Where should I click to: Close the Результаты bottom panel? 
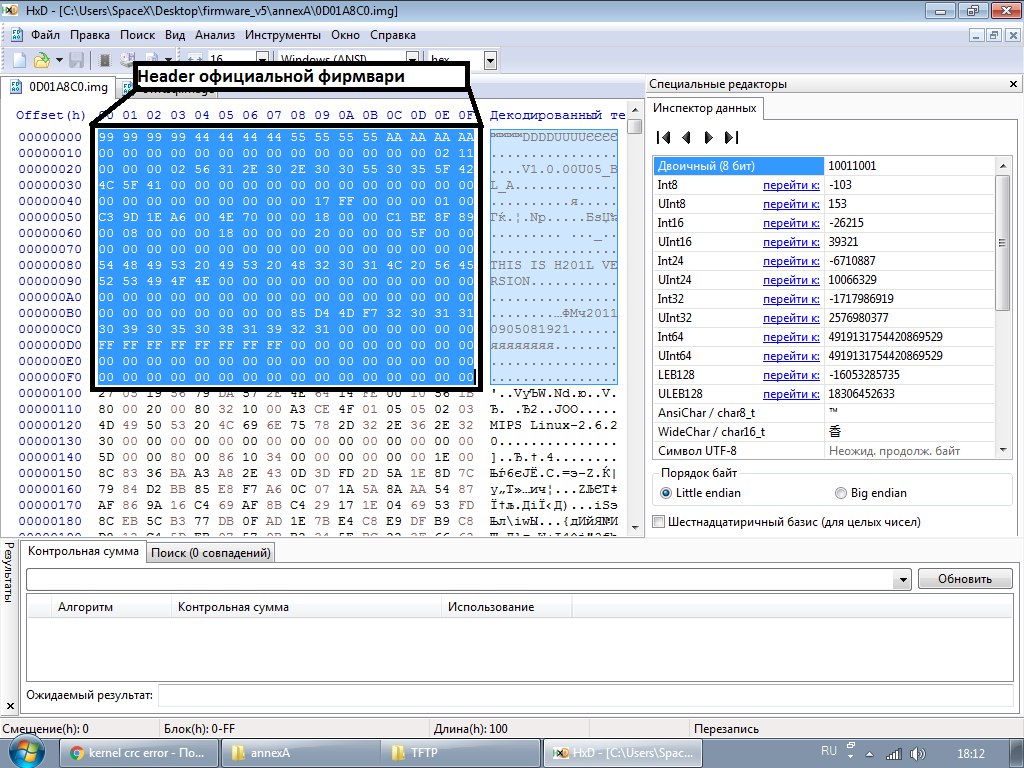click(10, 705)
